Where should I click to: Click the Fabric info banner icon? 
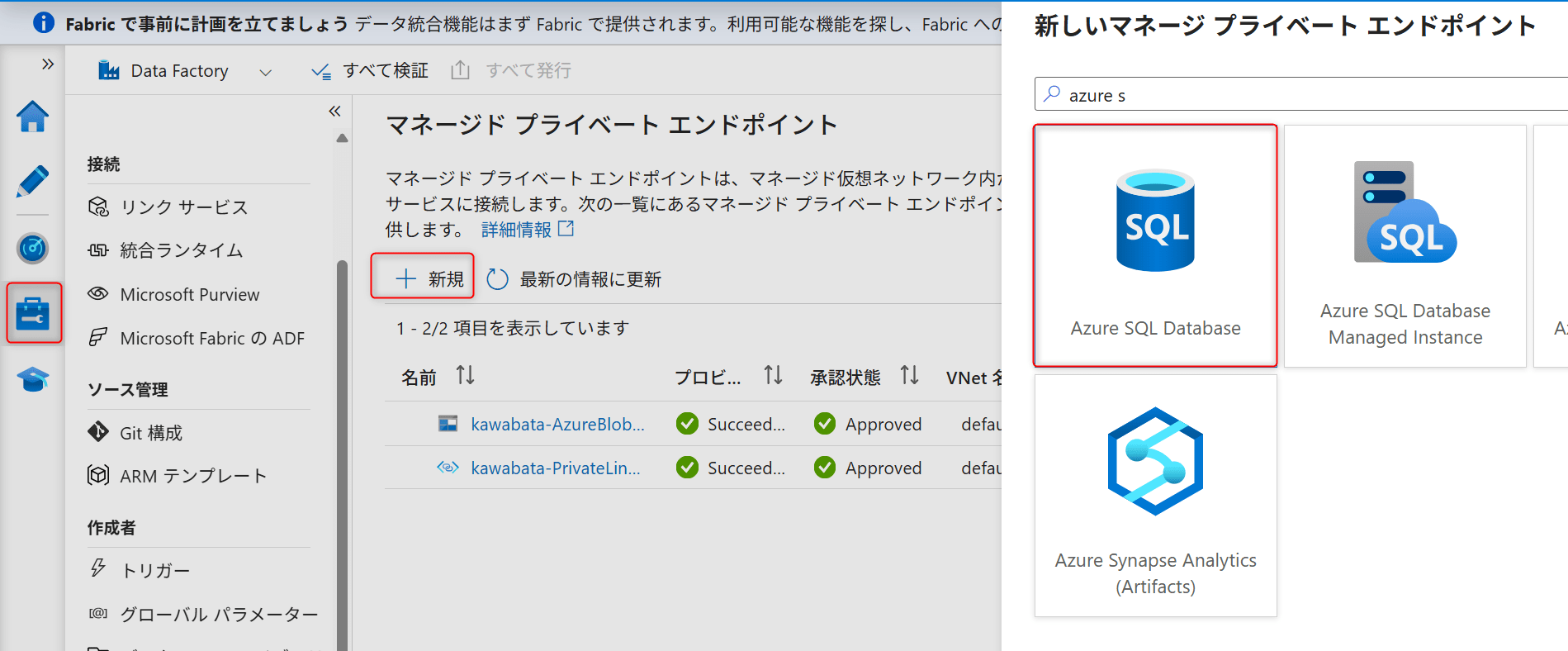tap(44, 22)
